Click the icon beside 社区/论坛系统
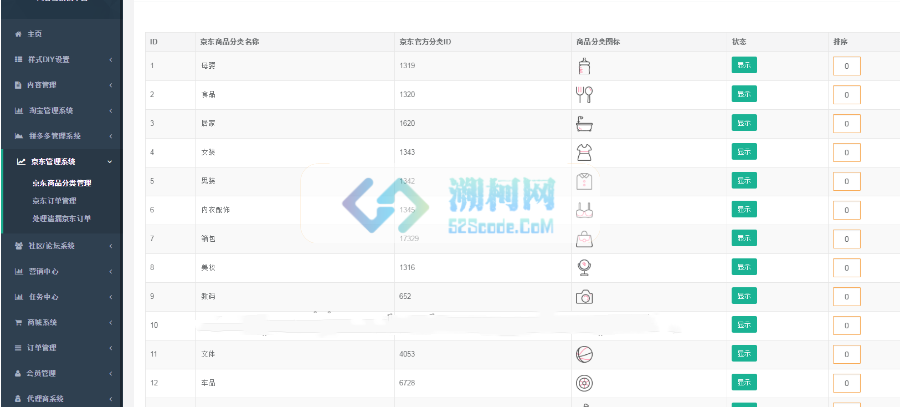 tap(18, 246)
